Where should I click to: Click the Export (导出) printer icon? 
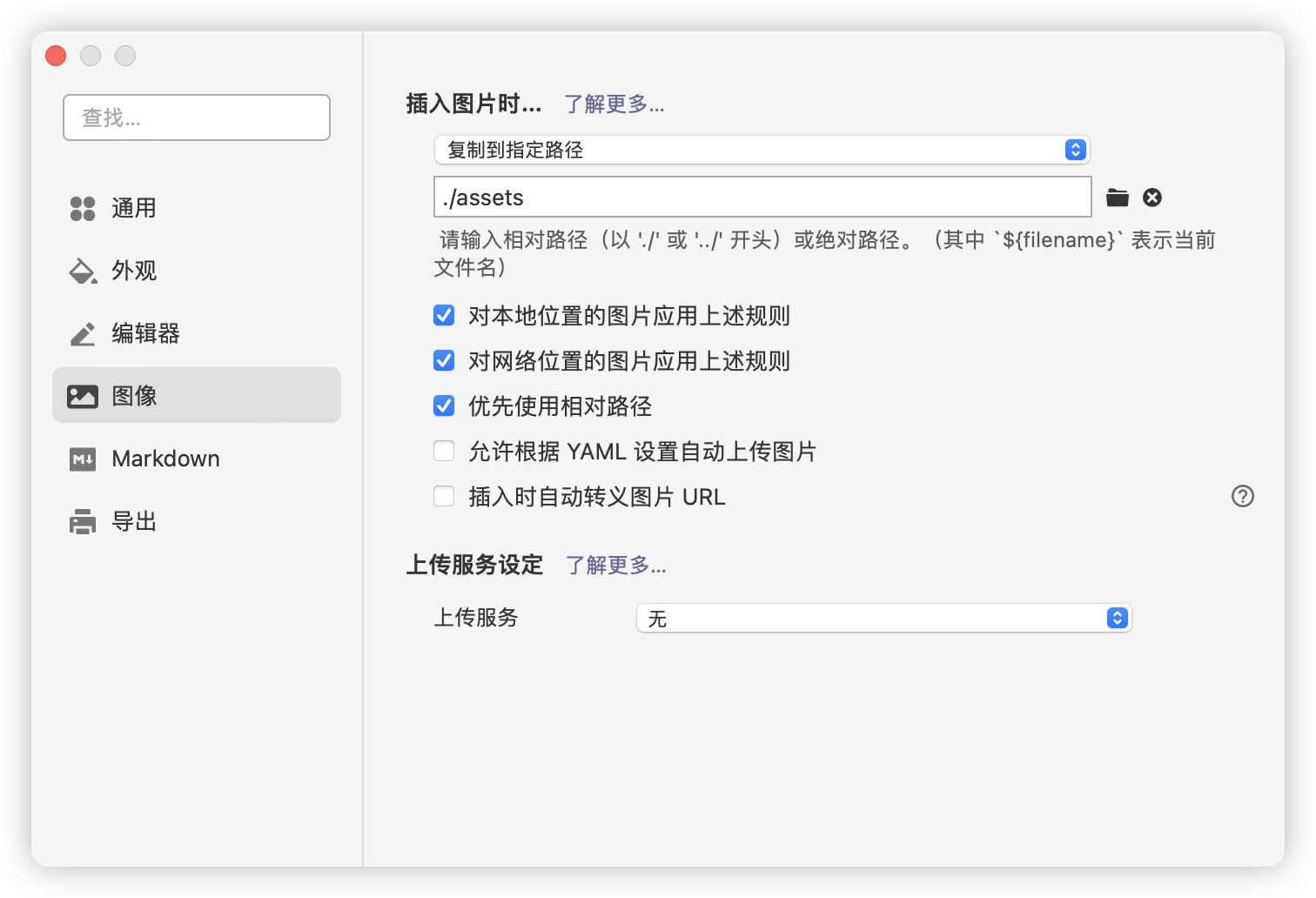coord(83,522)
